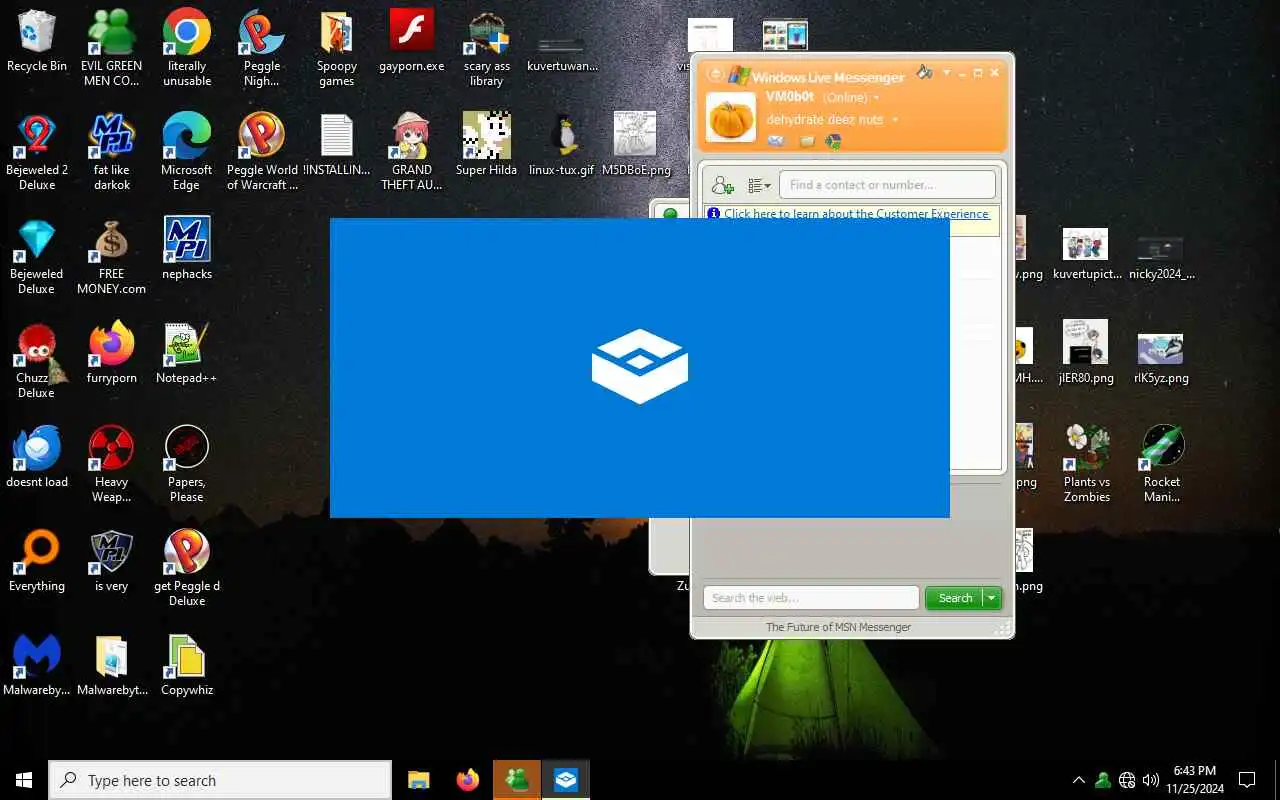Select the linux-tux.gif file
The width and height of the screenshot is (1280, 800).
tap(561, 146)
